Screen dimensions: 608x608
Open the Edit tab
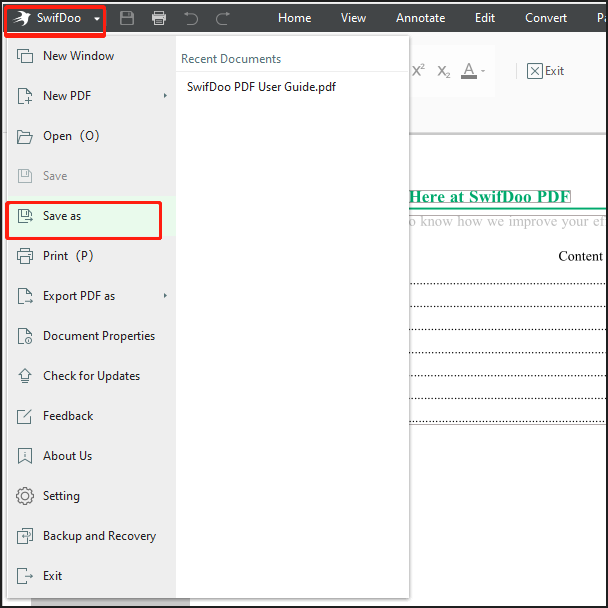pyautogui.click(x=485, y=18)
